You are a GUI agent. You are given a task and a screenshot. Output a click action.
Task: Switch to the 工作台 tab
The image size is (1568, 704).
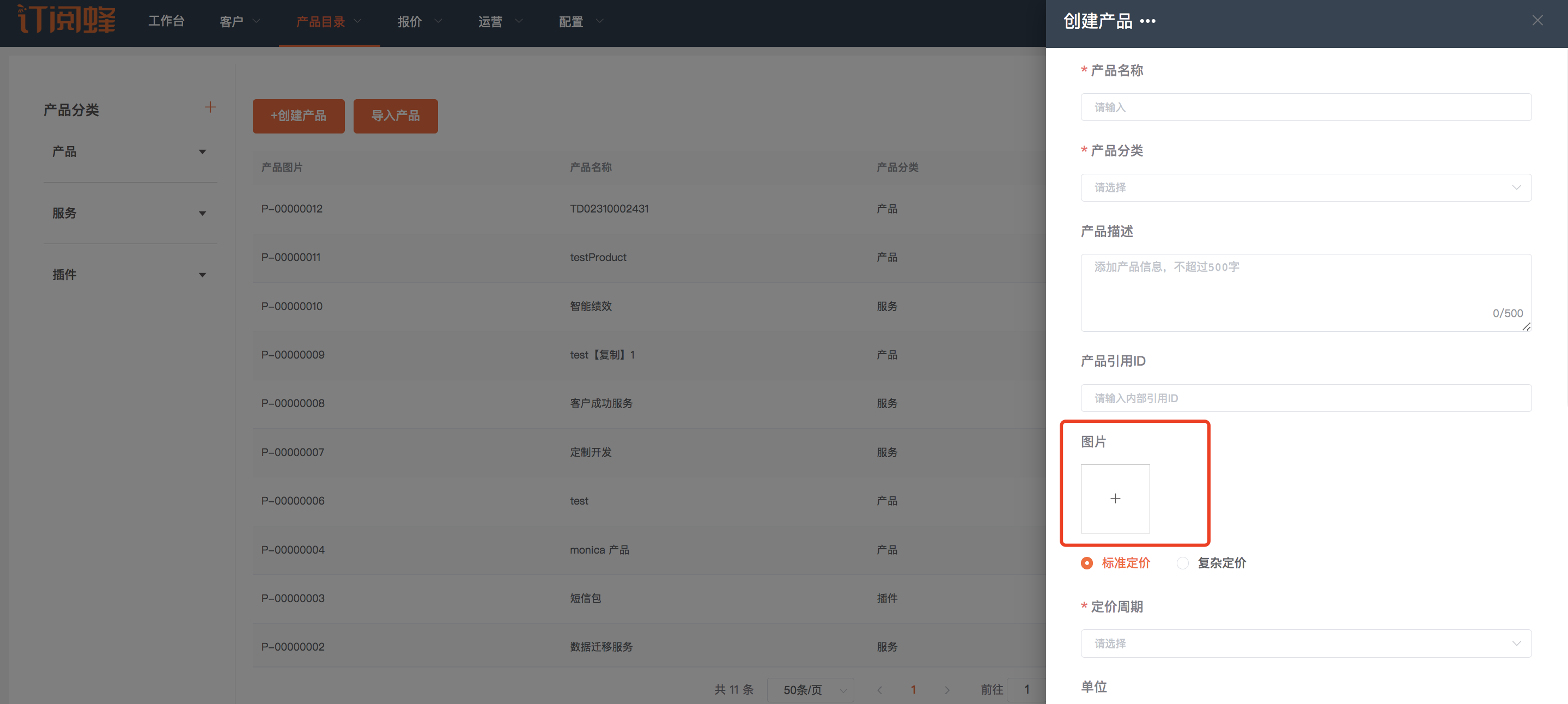(x=166, y=21)
